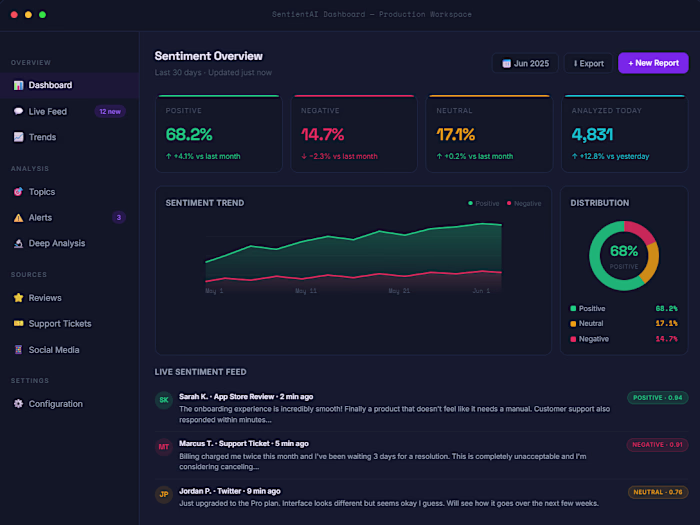Open the Jun 2025 date picker

(x=525, y=63)
